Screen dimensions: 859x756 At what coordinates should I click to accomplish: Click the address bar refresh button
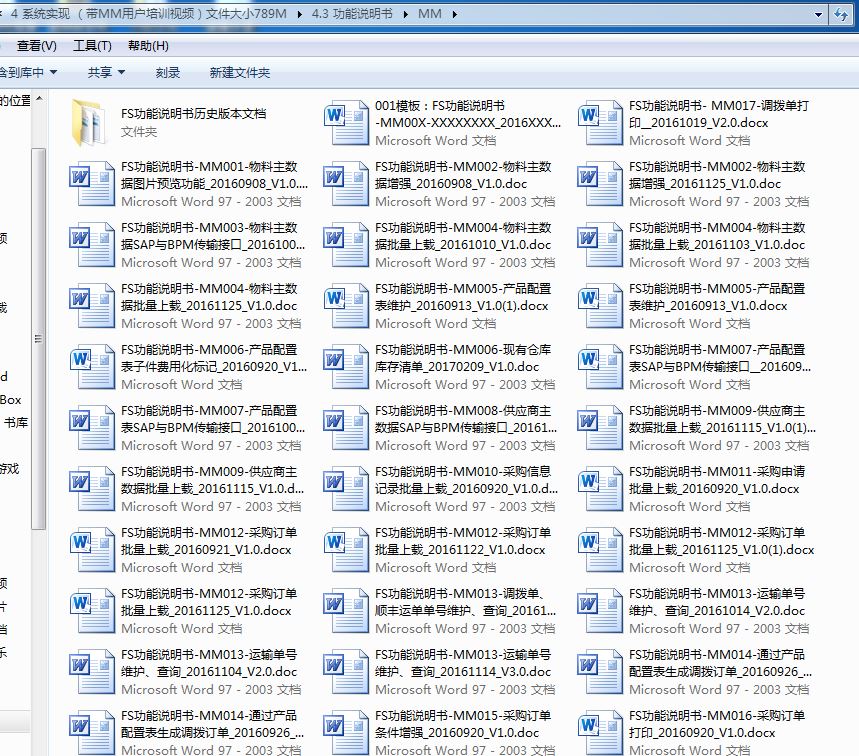click(x=840, y=14)
